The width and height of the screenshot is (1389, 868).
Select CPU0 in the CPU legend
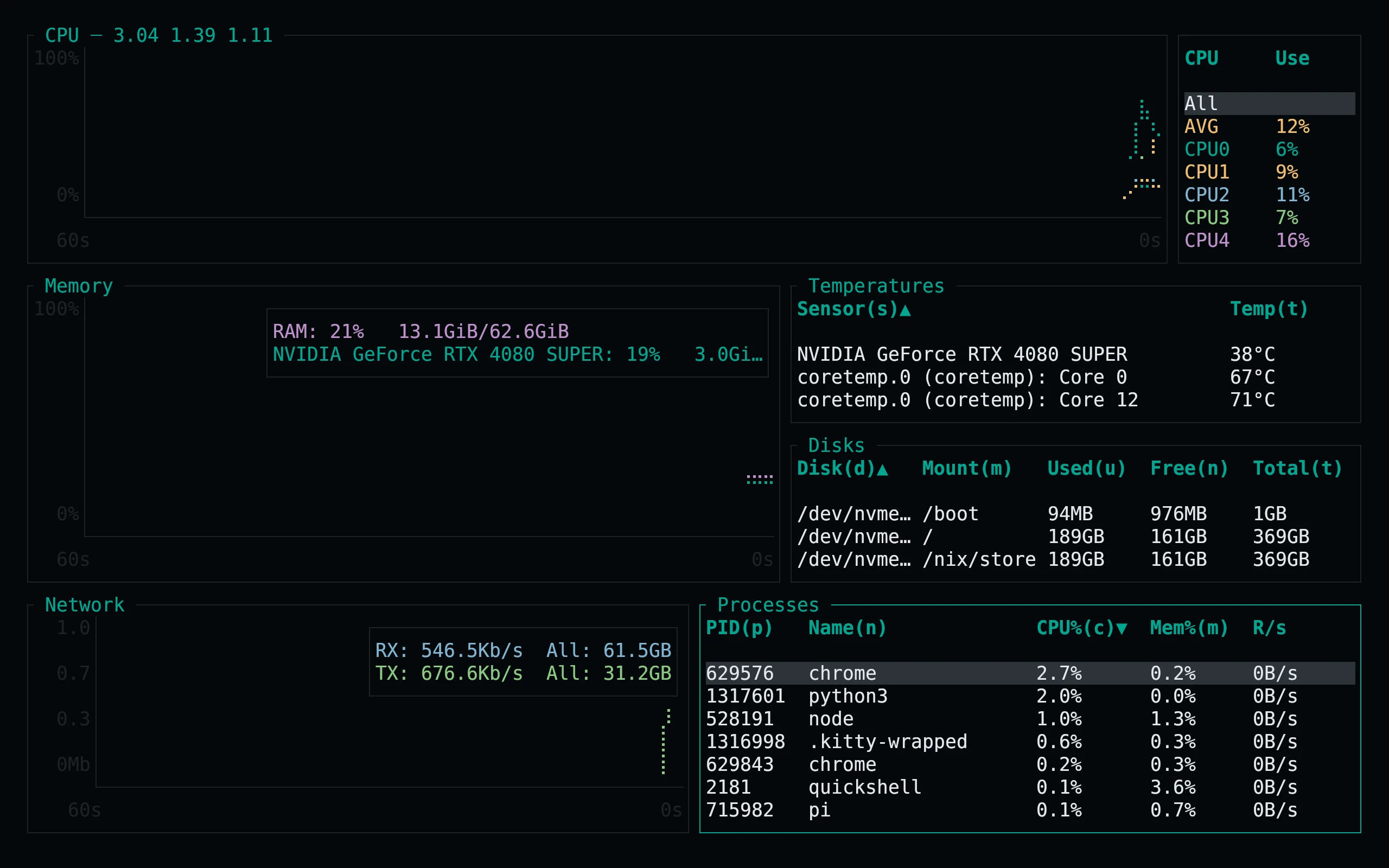coord(1269,149)
